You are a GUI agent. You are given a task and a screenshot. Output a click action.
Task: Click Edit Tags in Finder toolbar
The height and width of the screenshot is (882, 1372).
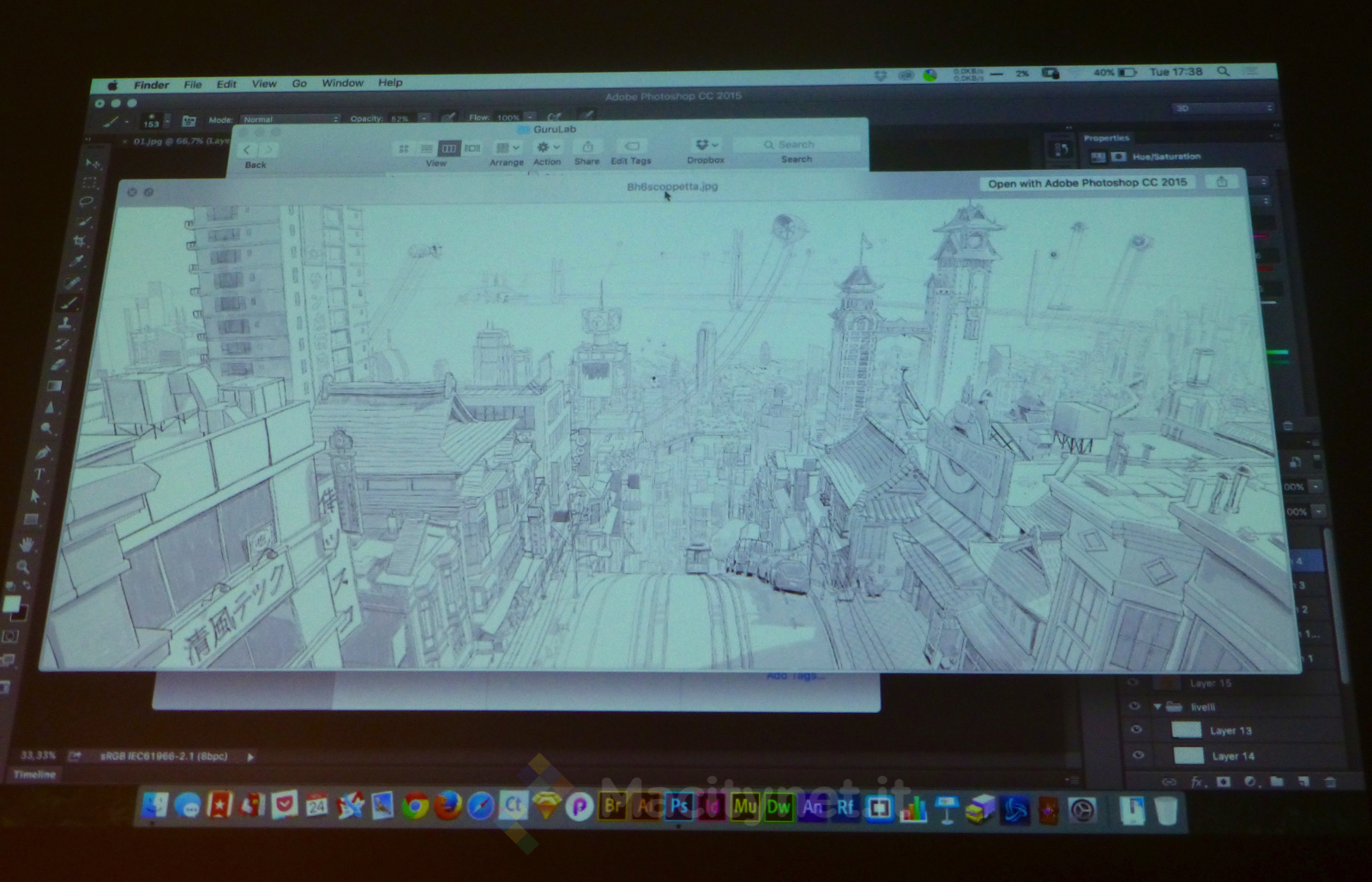point(632,146)
